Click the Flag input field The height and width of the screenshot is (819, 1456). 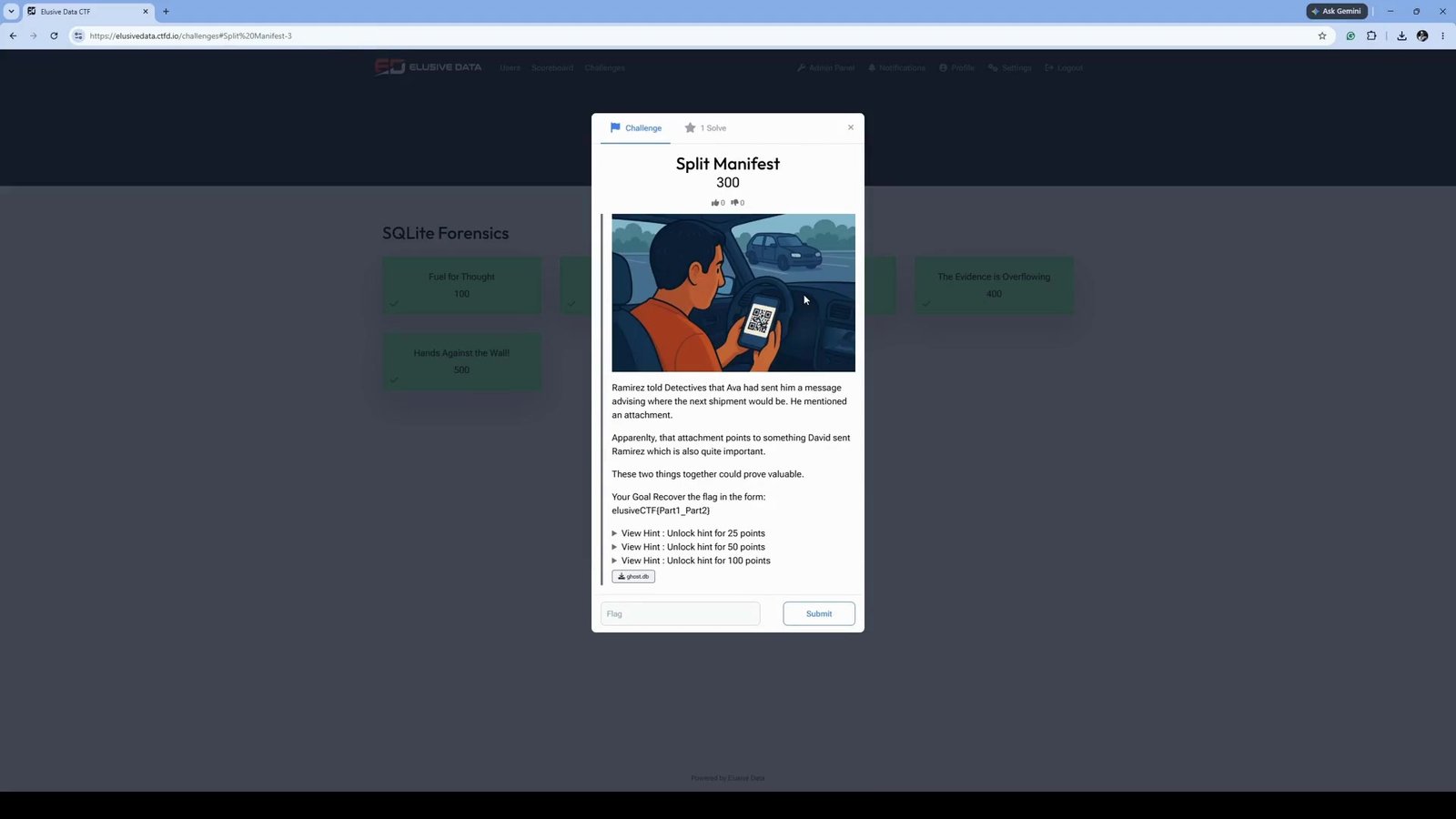(680, 613)
